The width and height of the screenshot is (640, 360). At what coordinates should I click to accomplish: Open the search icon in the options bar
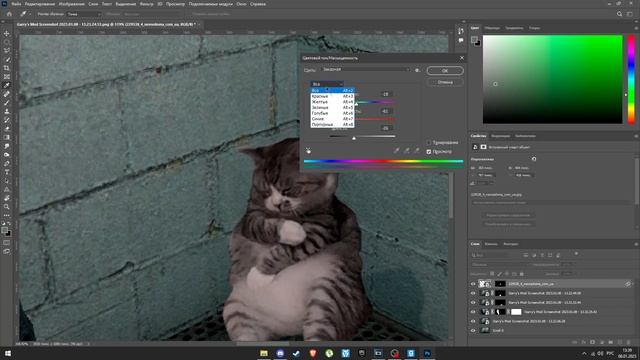click(x=619, y=14)
